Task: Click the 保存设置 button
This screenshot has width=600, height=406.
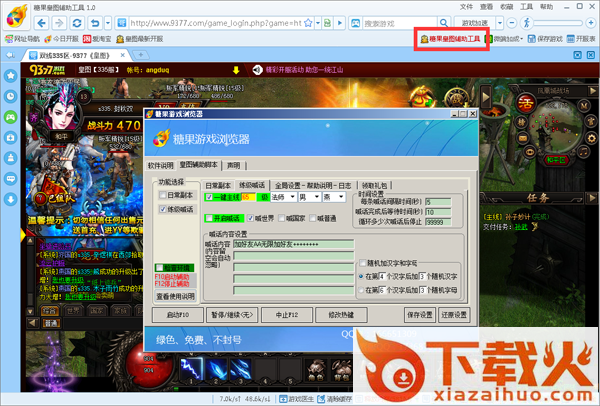Action: click(420, 315)
